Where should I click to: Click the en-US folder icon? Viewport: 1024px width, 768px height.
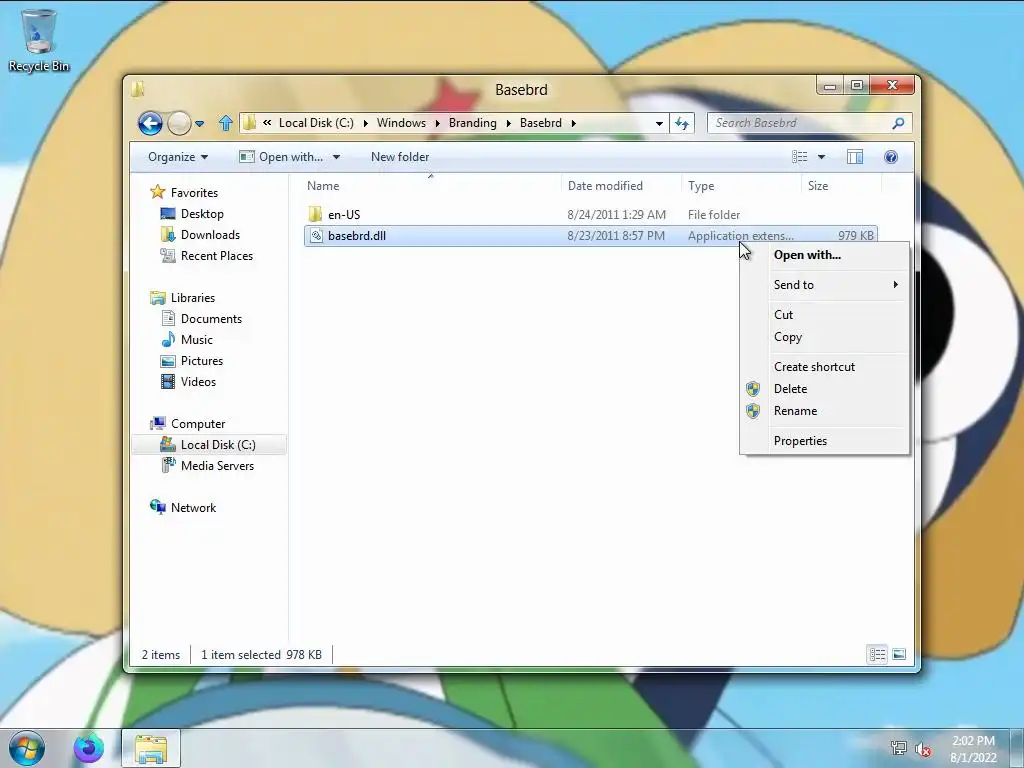pyautogui.click(x=315, y=214)
